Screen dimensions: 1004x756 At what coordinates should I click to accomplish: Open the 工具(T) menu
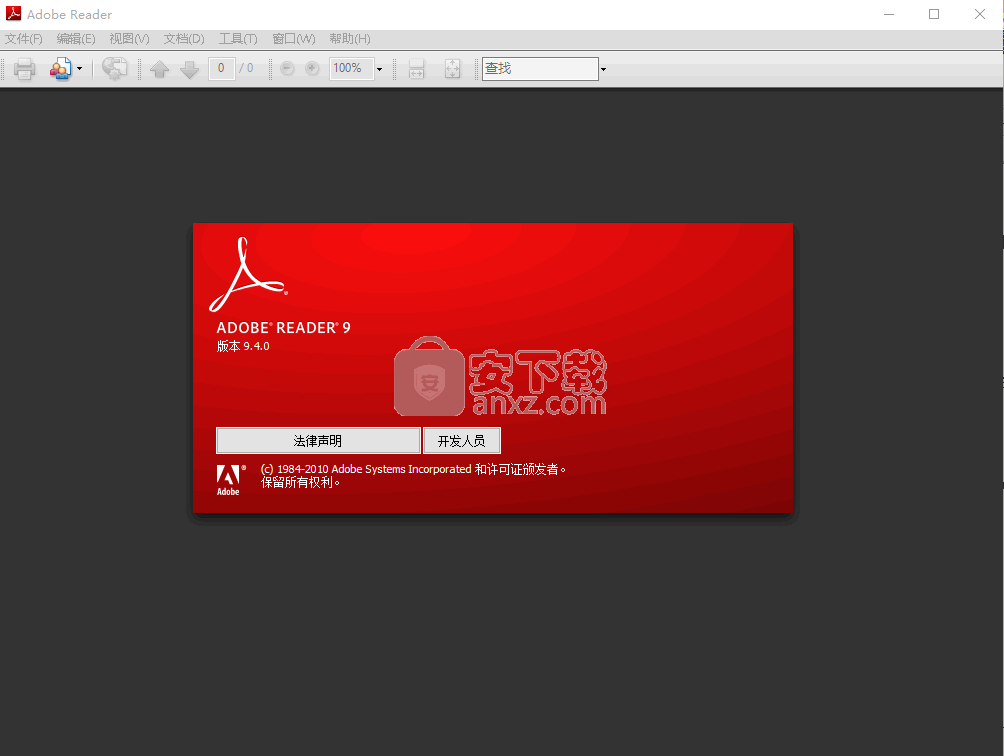pos(238,39)
